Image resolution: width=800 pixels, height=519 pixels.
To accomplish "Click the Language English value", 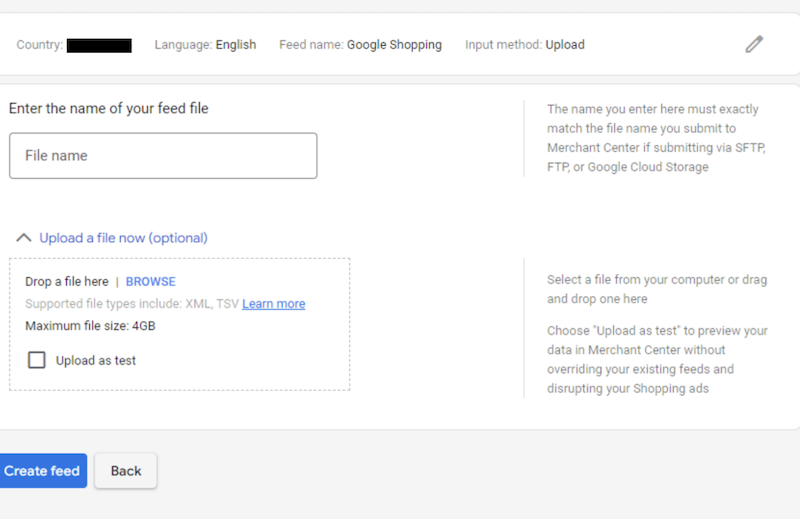I will [x=236, y=45].
